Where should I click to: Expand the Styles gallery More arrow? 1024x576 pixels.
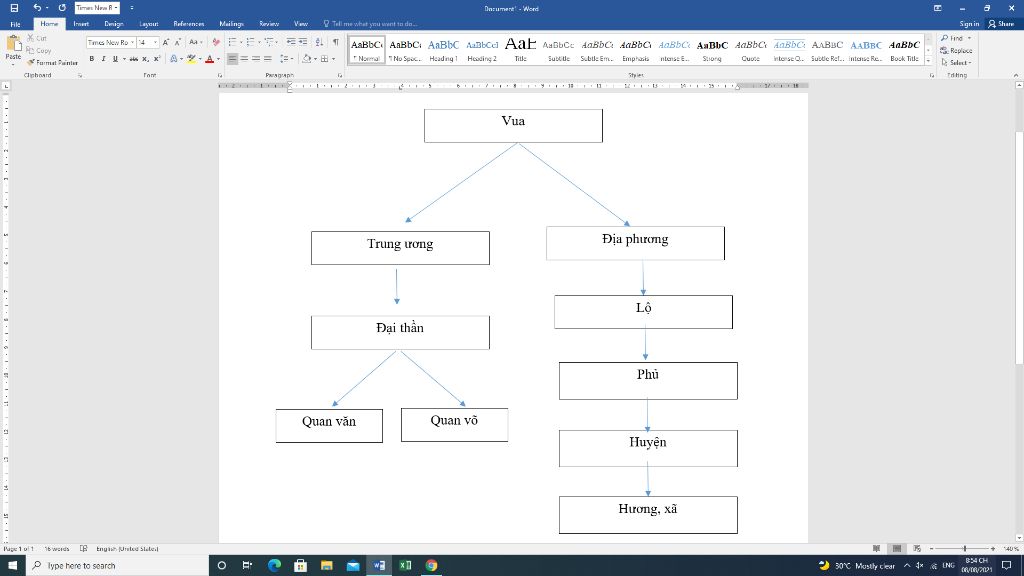coord(928,60)
